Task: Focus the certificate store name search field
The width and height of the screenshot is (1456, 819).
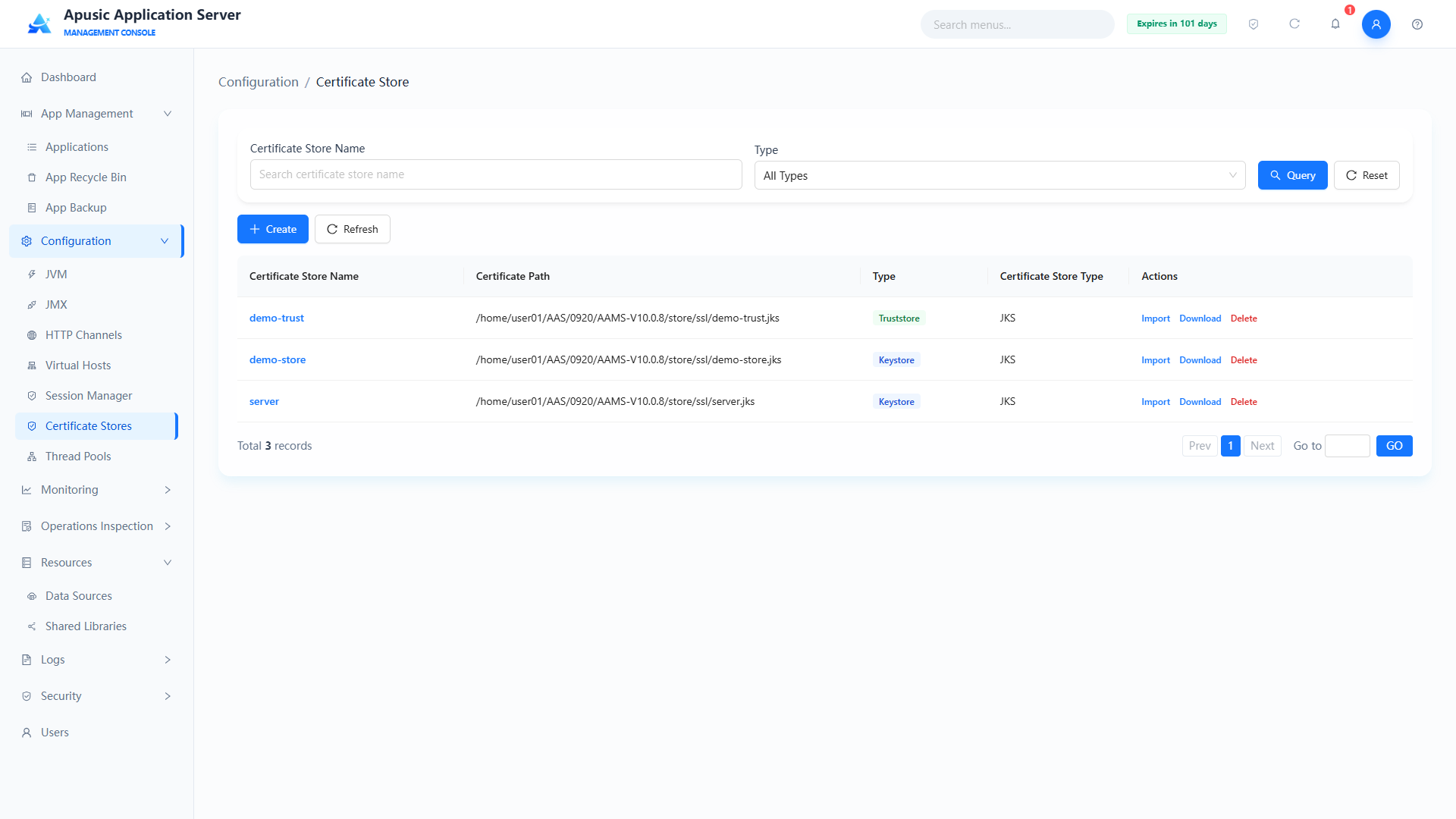Action: point(496,174)
